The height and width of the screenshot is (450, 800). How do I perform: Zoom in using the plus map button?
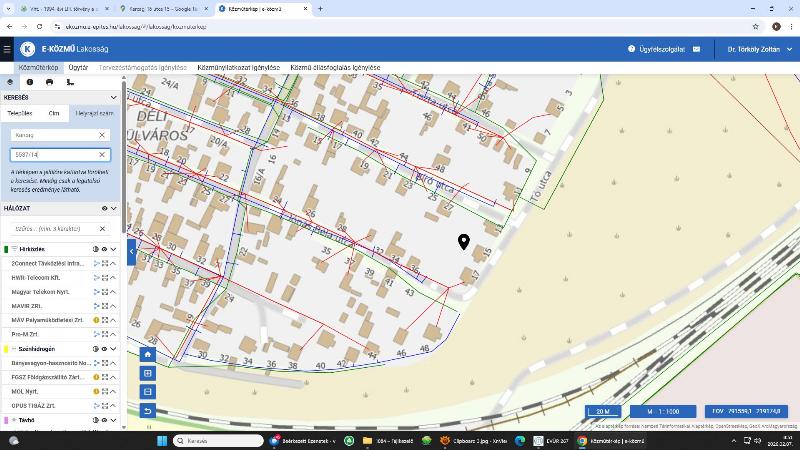(148, 373)
